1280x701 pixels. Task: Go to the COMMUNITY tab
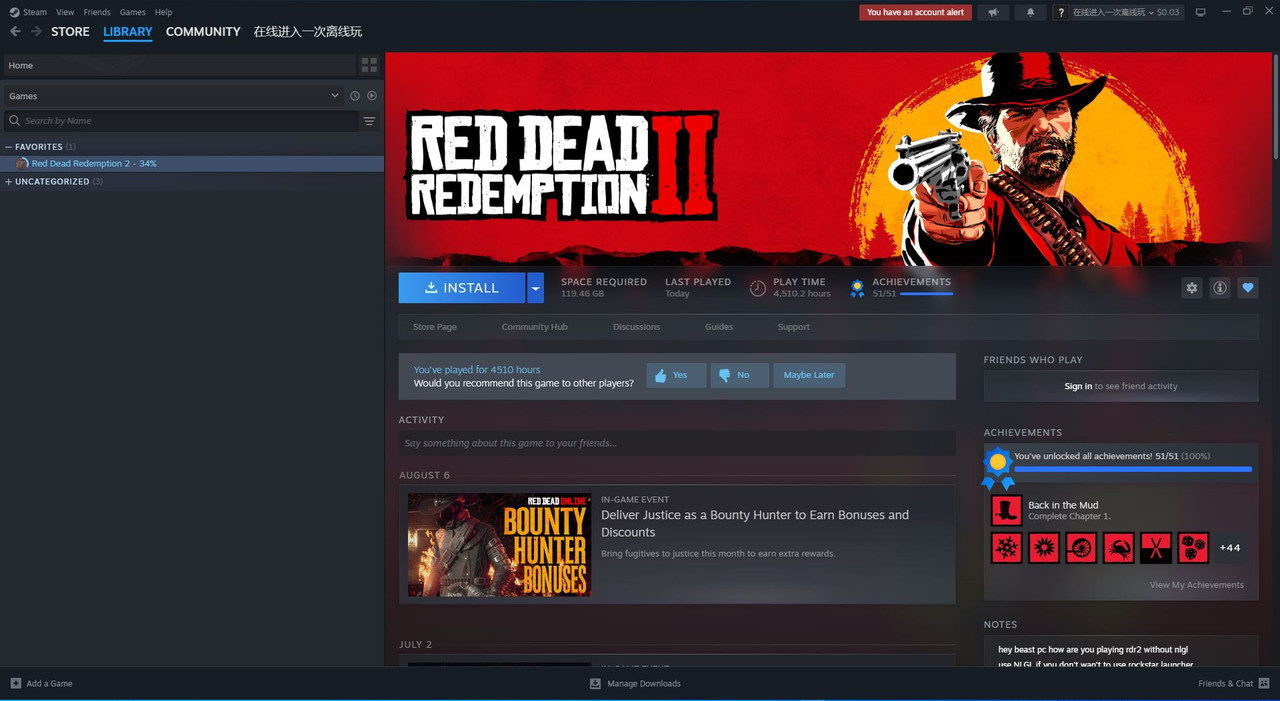203,32
